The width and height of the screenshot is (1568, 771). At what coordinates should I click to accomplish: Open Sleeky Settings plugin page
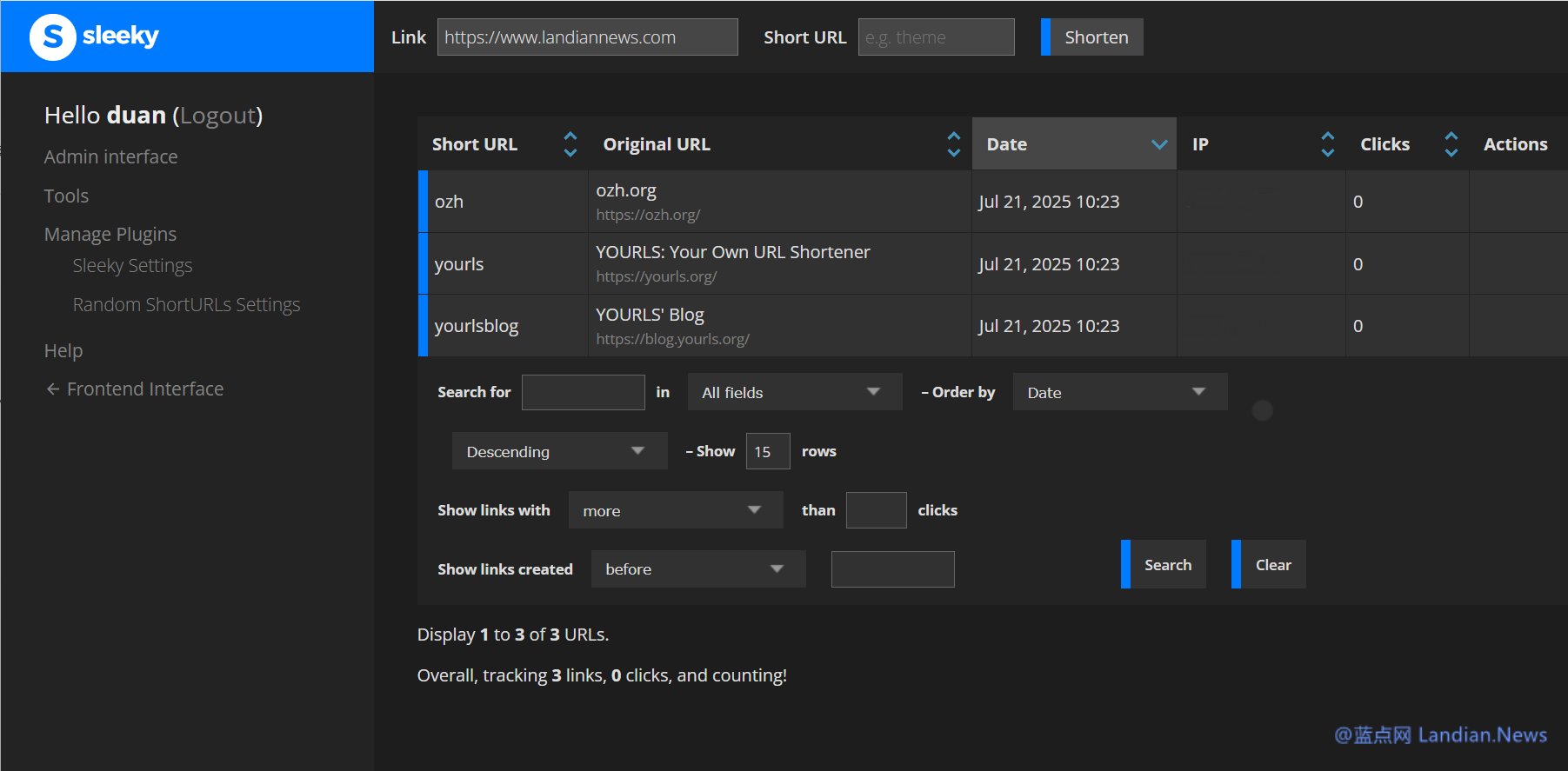coord(132,266)
